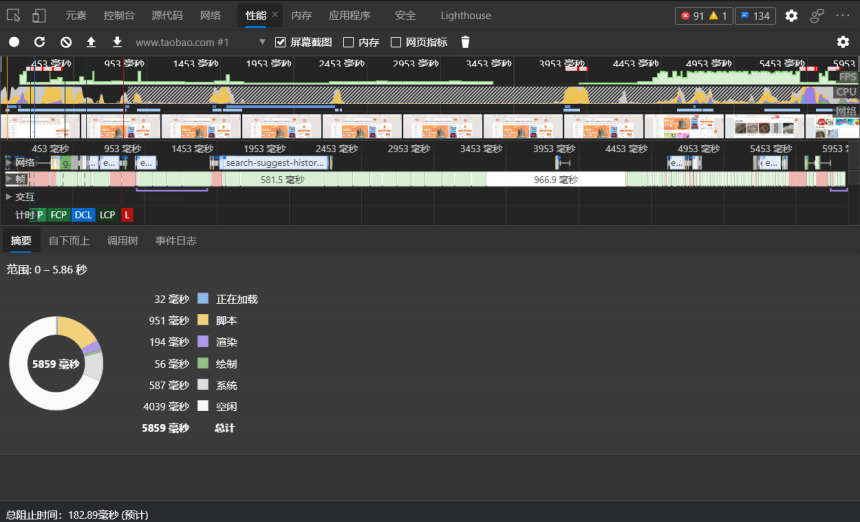Click the donut chart center 5859 毫秒
This screenshot has width=860, height=522.
(56, 364)
